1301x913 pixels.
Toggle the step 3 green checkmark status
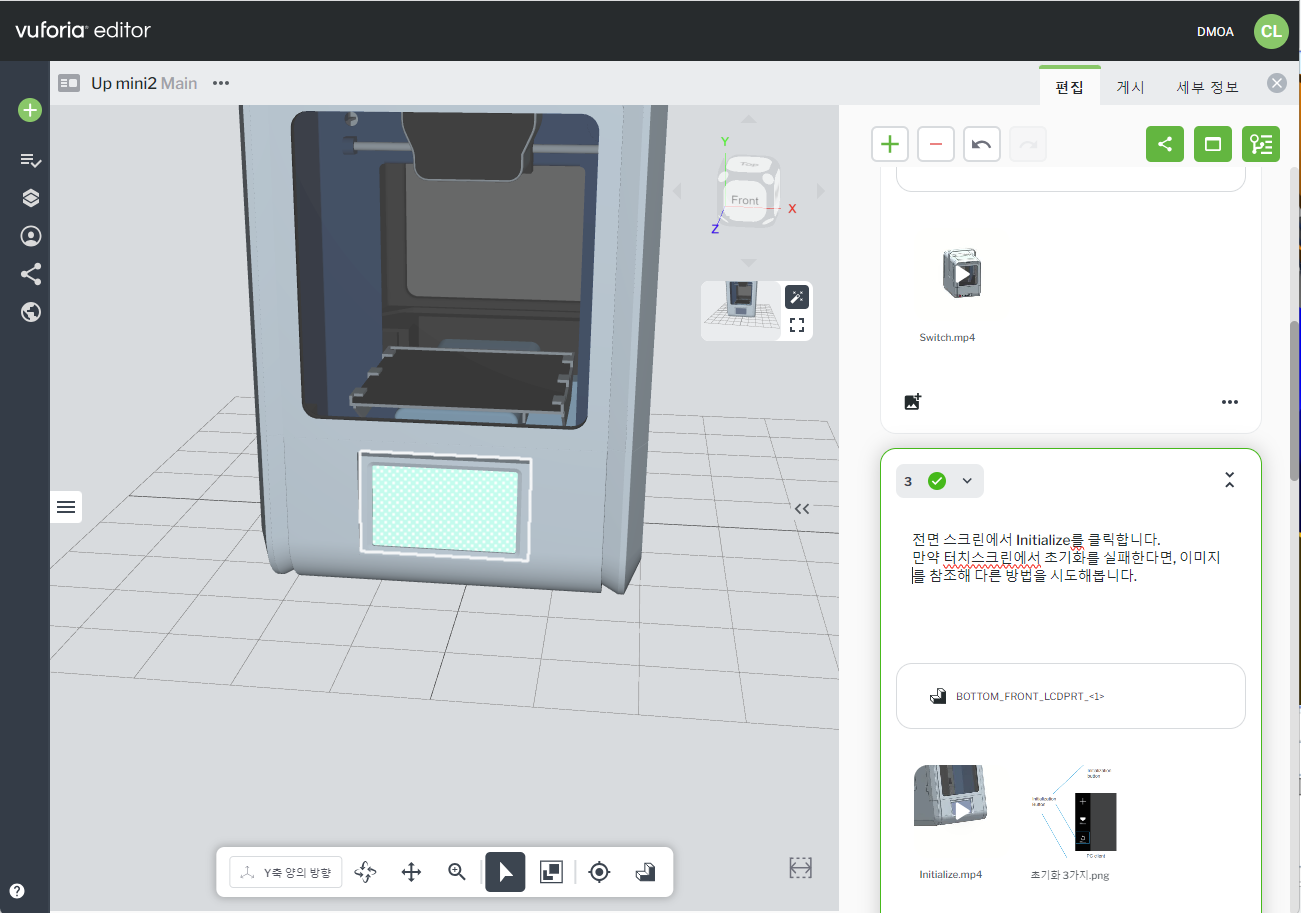937,481
